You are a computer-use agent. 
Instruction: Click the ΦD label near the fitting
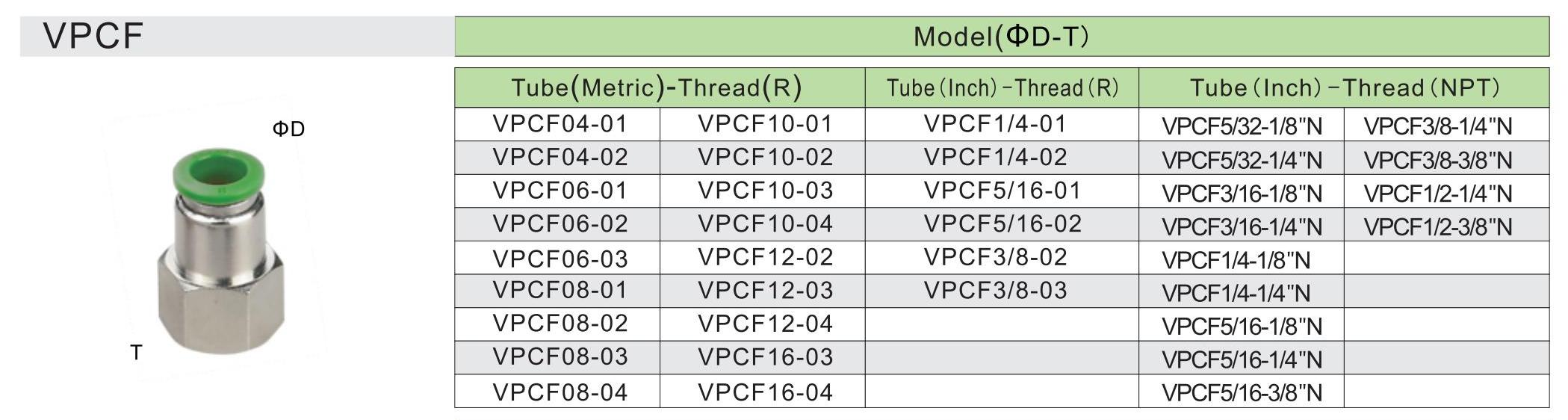coord(288,129)
